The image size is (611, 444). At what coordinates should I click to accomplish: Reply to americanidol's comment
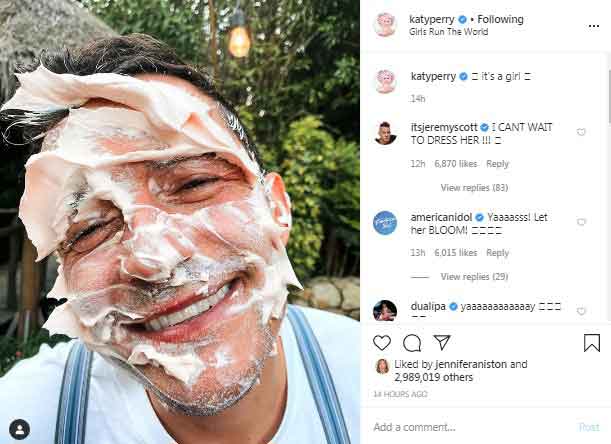pos(497,253)
